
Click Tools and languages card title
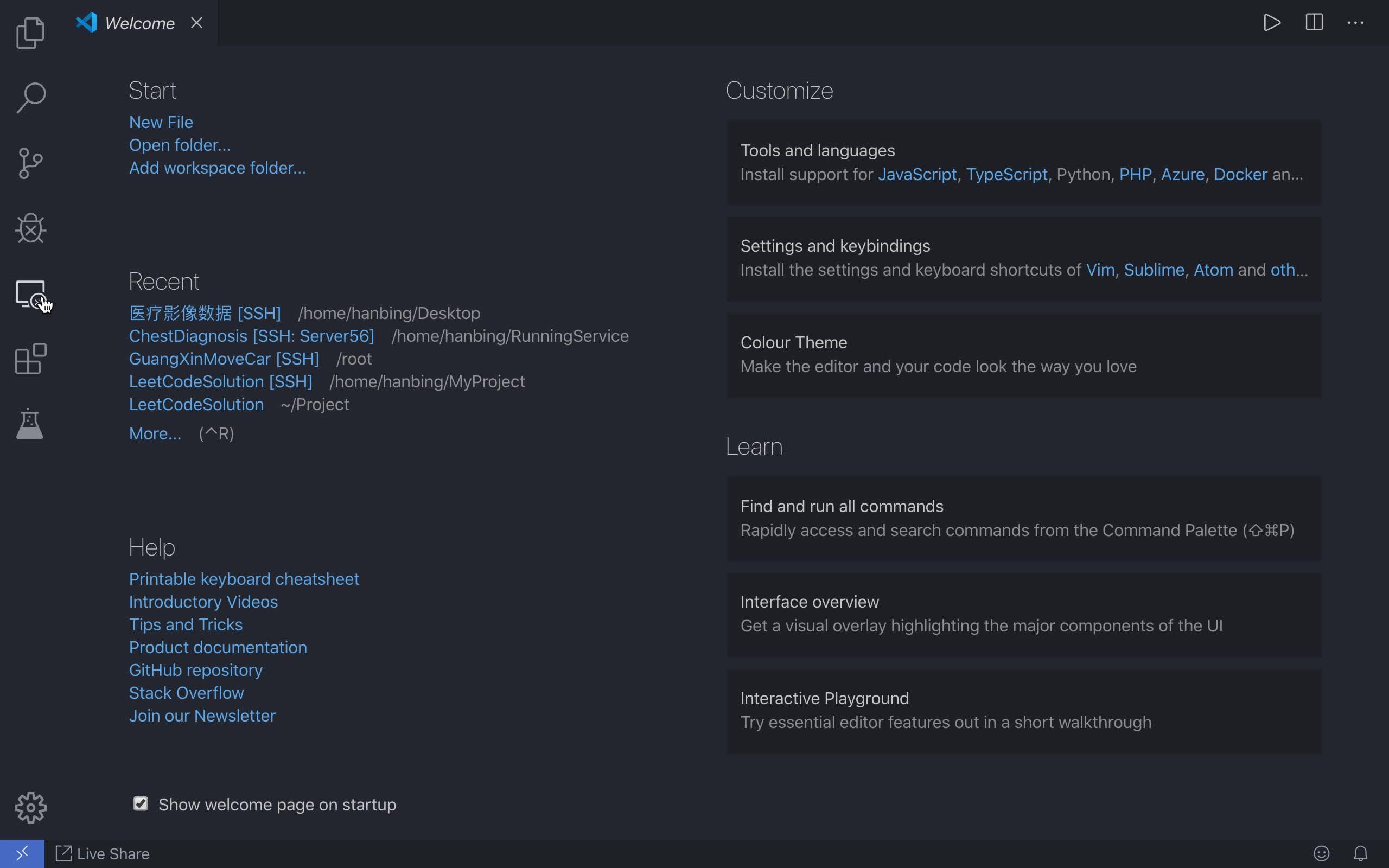817,150
